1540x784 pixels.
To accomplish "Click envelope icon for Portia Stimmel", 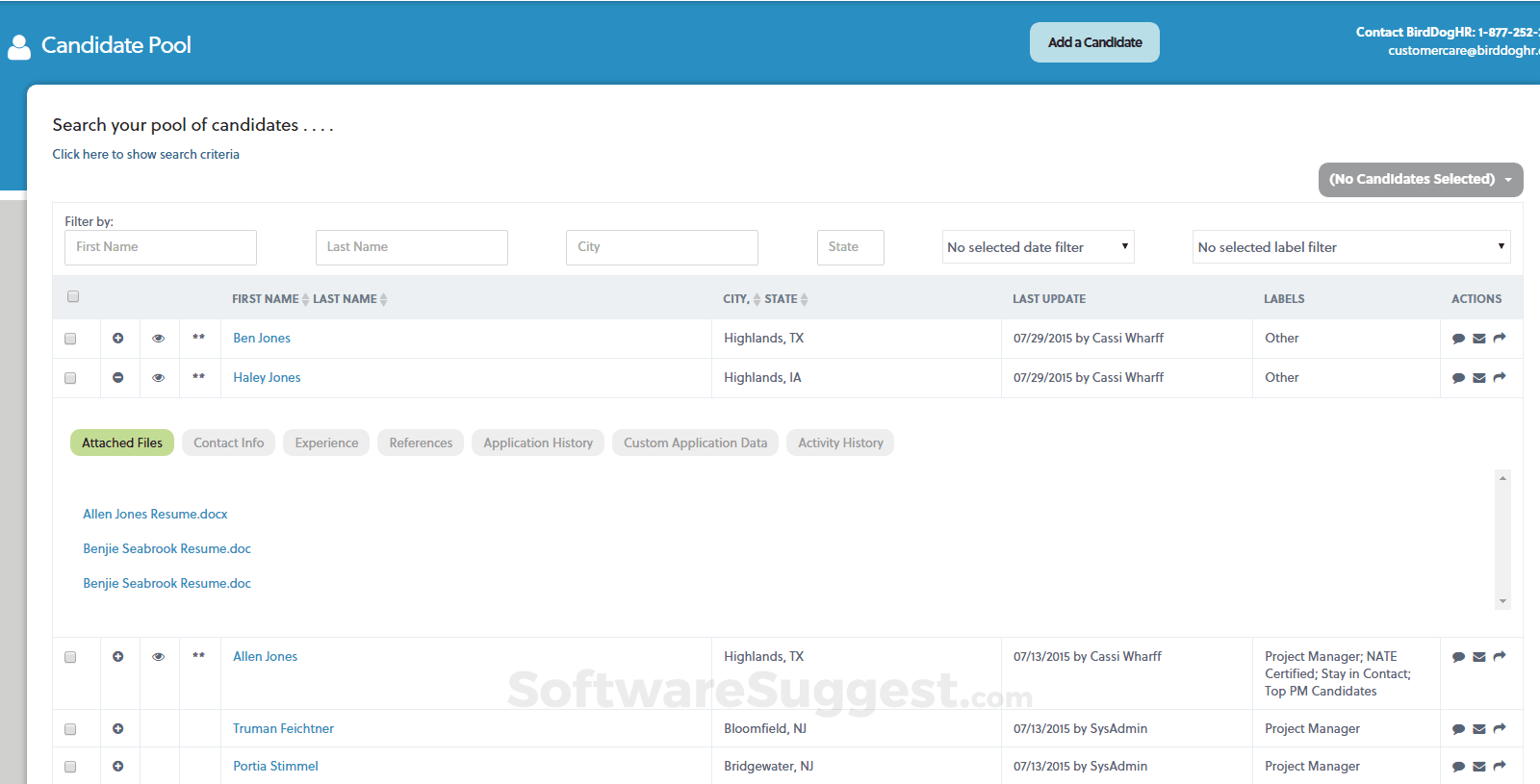I will tap(1479, 767).
